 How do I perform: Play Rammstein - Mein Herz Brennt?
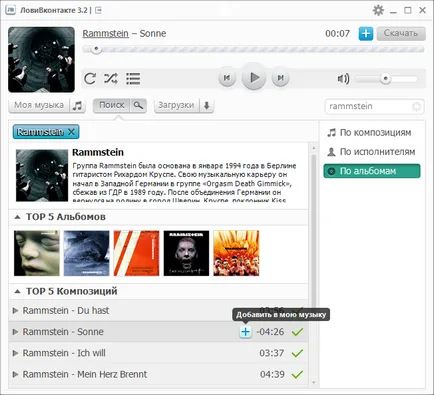click(15, 374)
